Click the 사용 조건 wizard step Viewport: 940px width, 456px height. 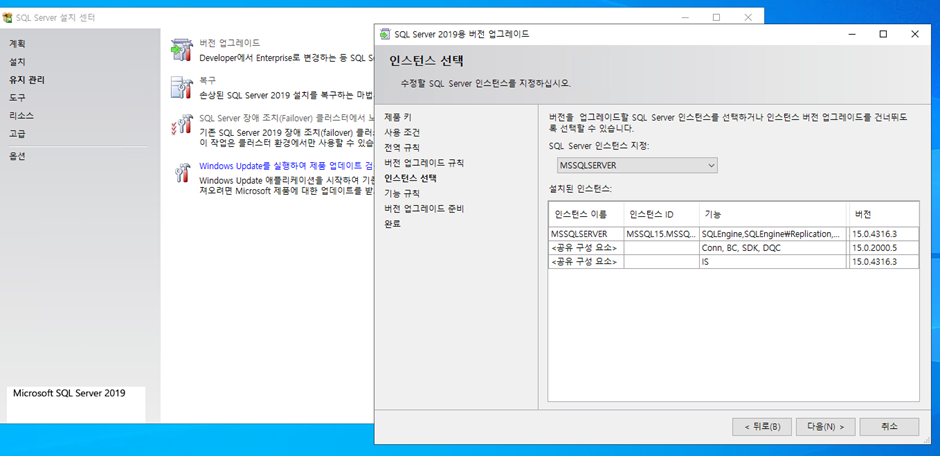coord(402,132)
